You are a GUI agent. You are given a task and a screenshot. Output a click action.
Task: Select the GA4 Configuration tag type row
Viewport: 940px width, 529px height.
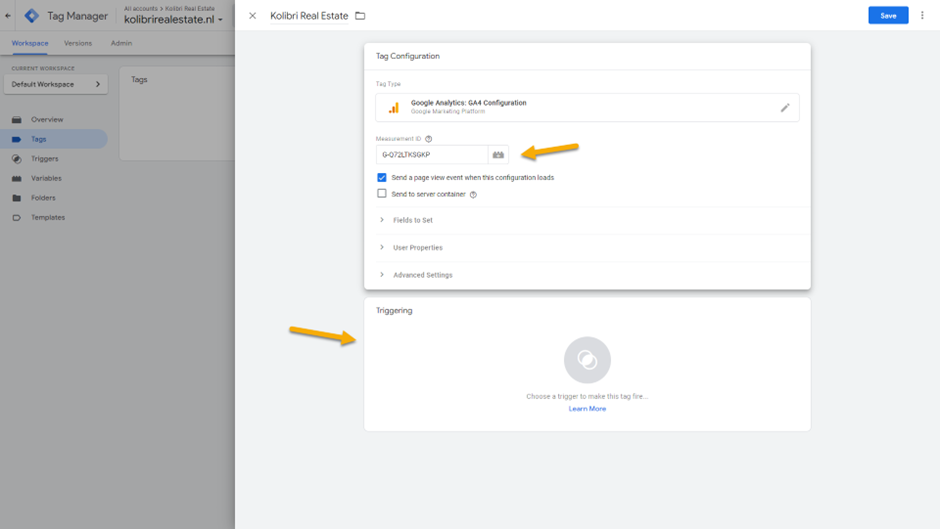click(587, 107)
